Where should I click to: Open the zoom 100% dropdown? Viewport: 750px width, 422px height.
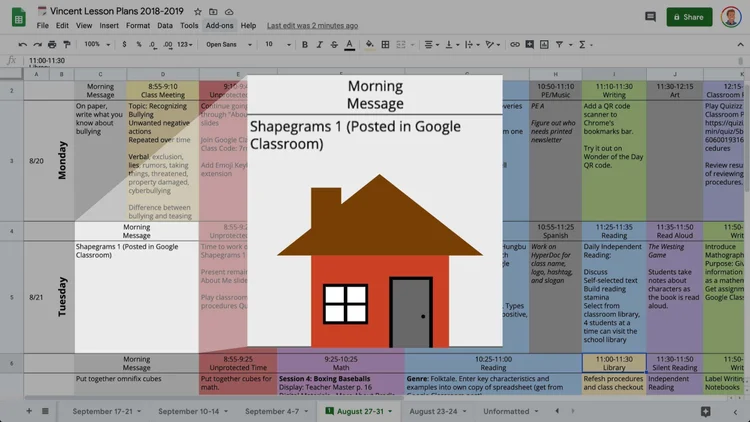[x=97, y=44]
